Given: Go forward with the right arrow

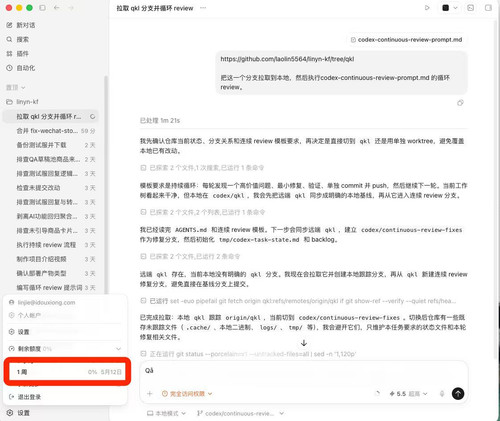Looking at the screenshot, I should point(71,8).
